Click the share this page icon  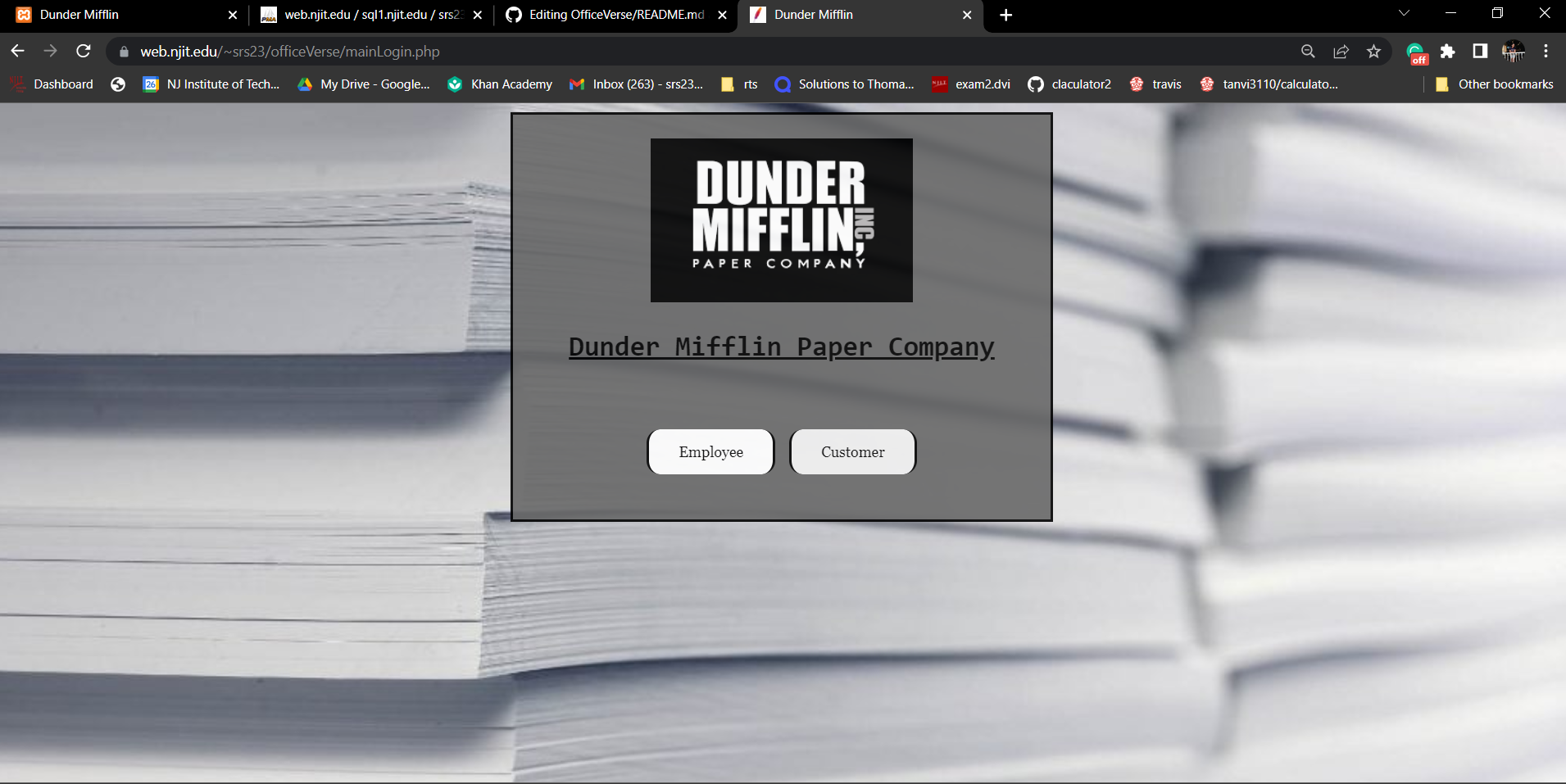pos(1341,51)
